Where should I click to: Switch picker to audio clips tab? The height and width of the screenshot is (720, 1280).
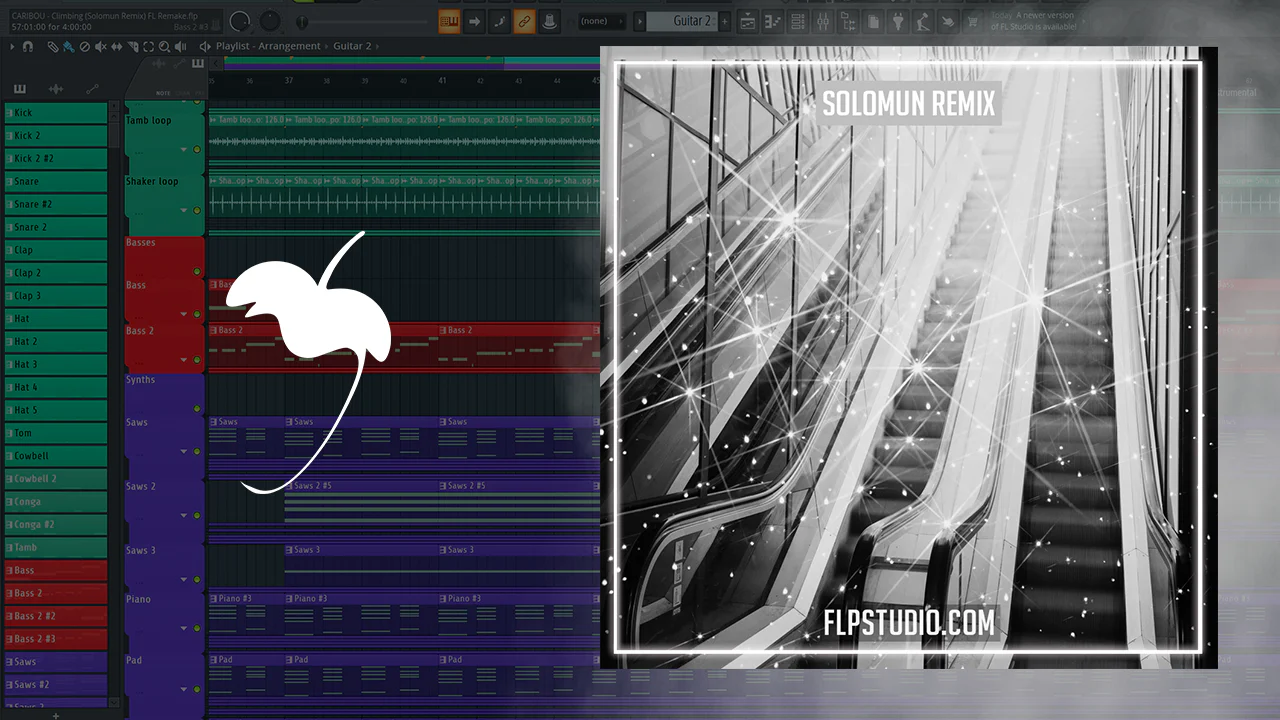click(56, 89)
